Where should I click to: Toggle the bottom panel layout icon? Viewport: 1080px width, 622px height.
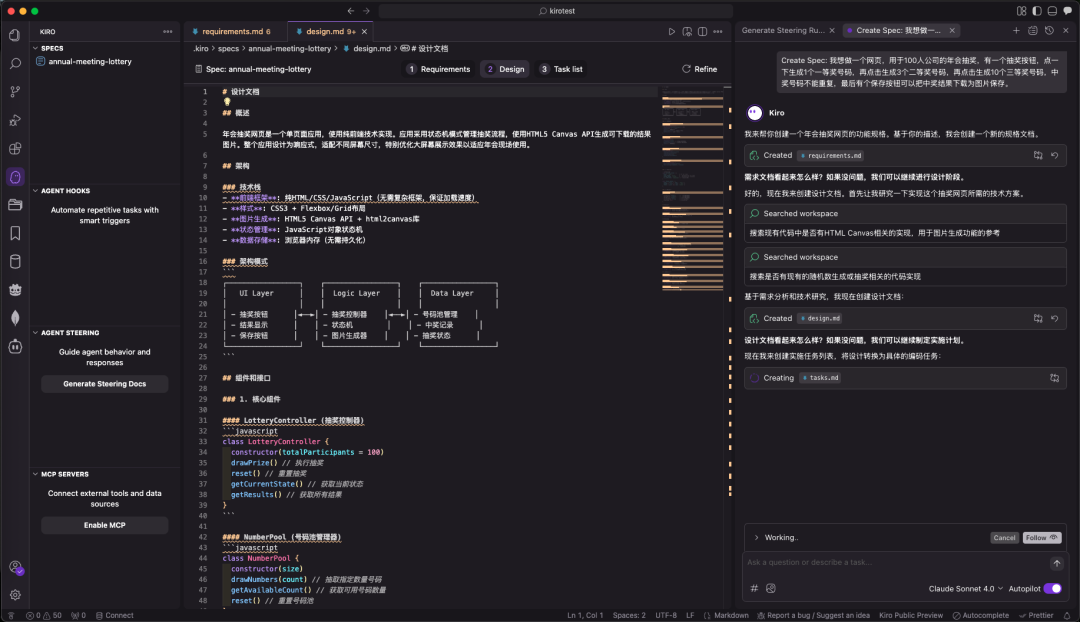tap(1052, 11)
